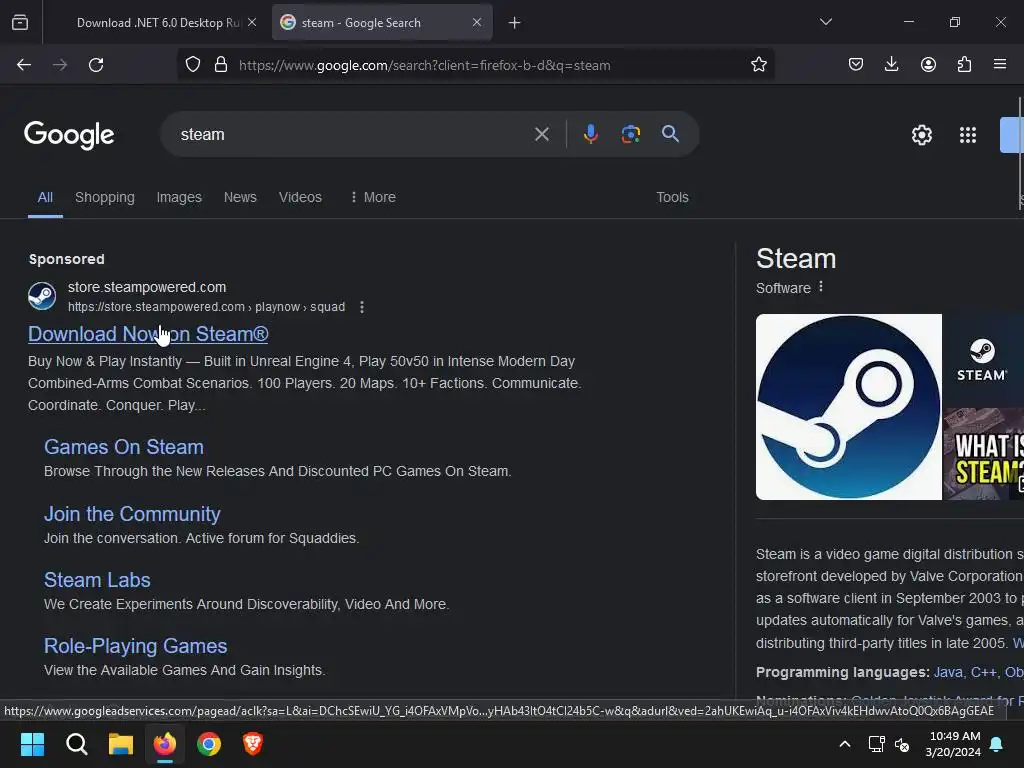Start voice search with the microphone
The height and width of the screenshot is (768, 1024).
(x=590, y=135)
